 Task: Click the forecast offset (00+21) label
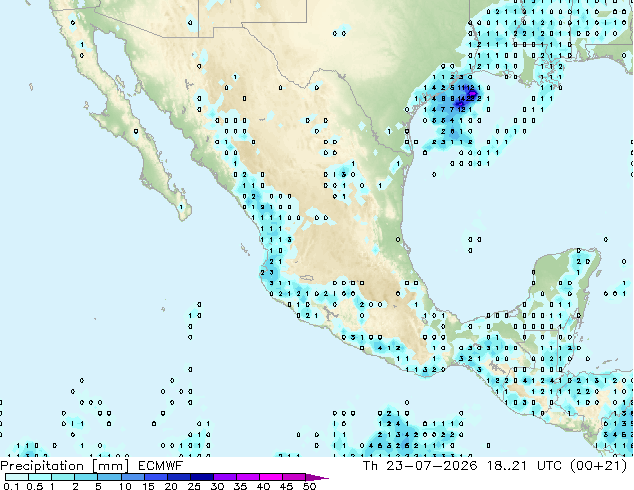point(598,466)
